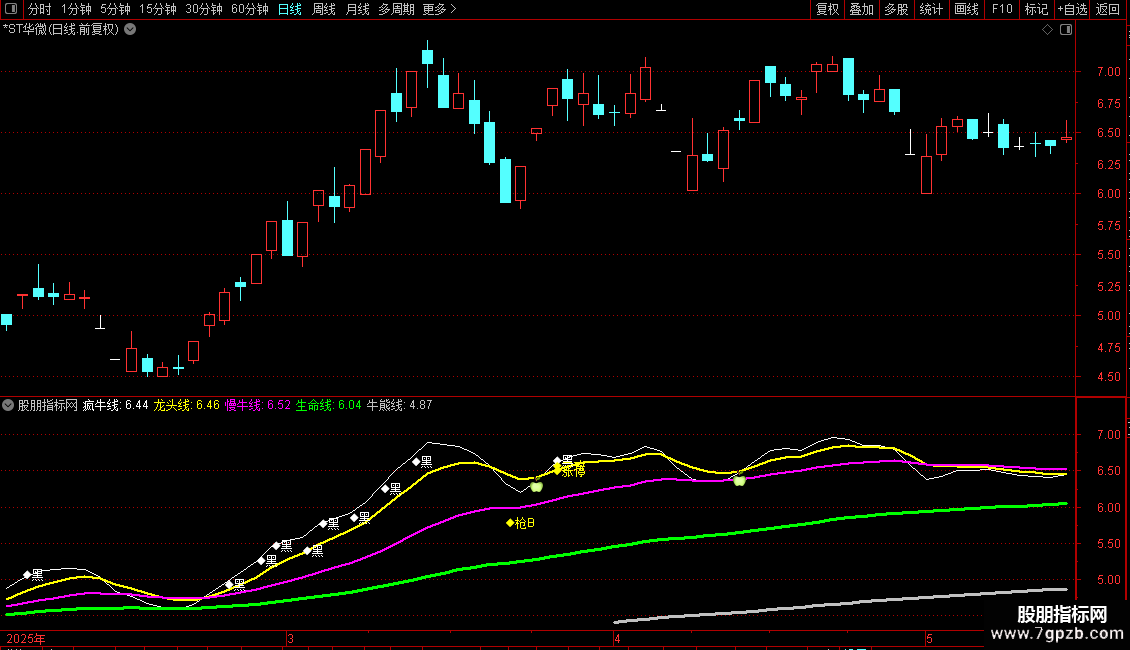
Task: Expand the 更多 periods menu
Action: coord(440,9)
